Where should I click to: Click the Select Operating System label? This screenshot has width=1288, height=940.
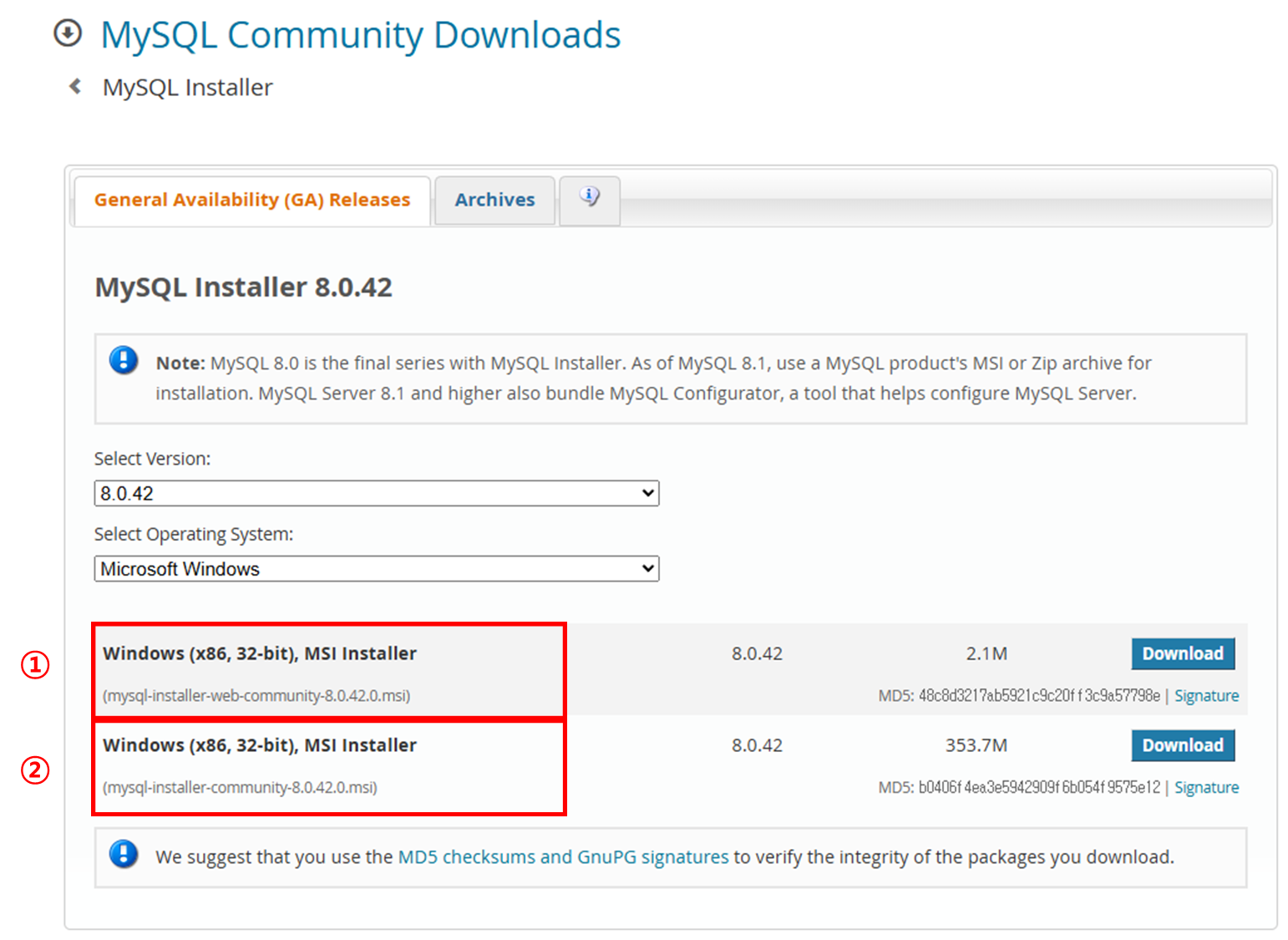[194, 534]
